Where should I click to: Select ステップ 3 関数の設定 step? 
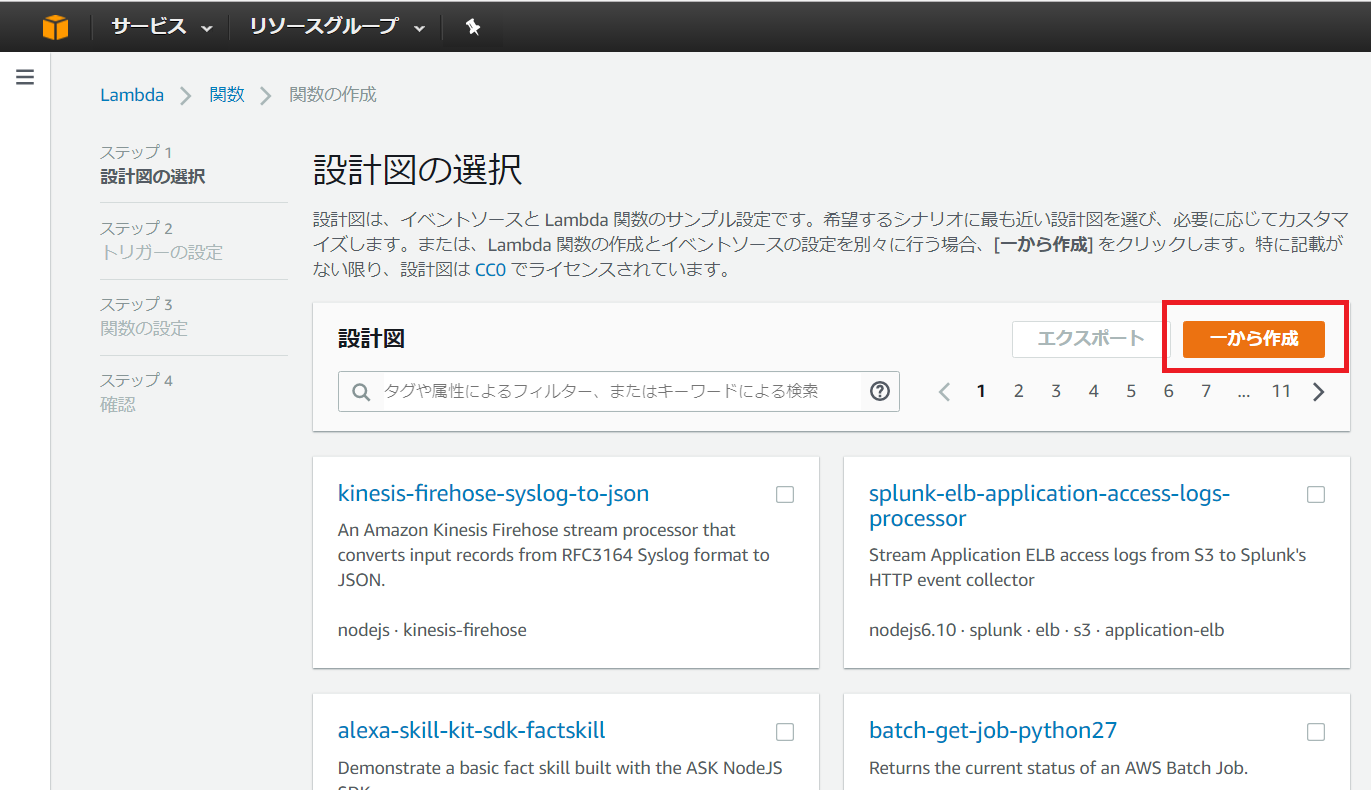pos(144,317)
